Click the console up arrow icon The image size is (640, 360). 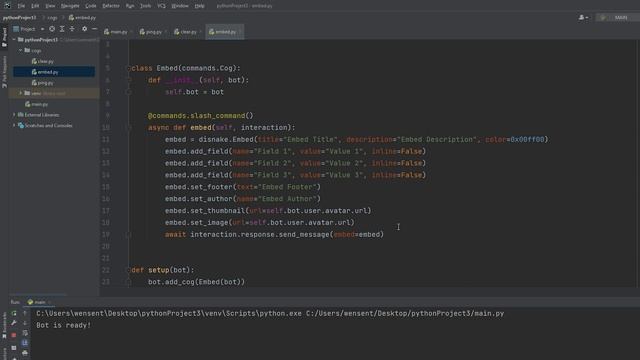click(25, 313)
